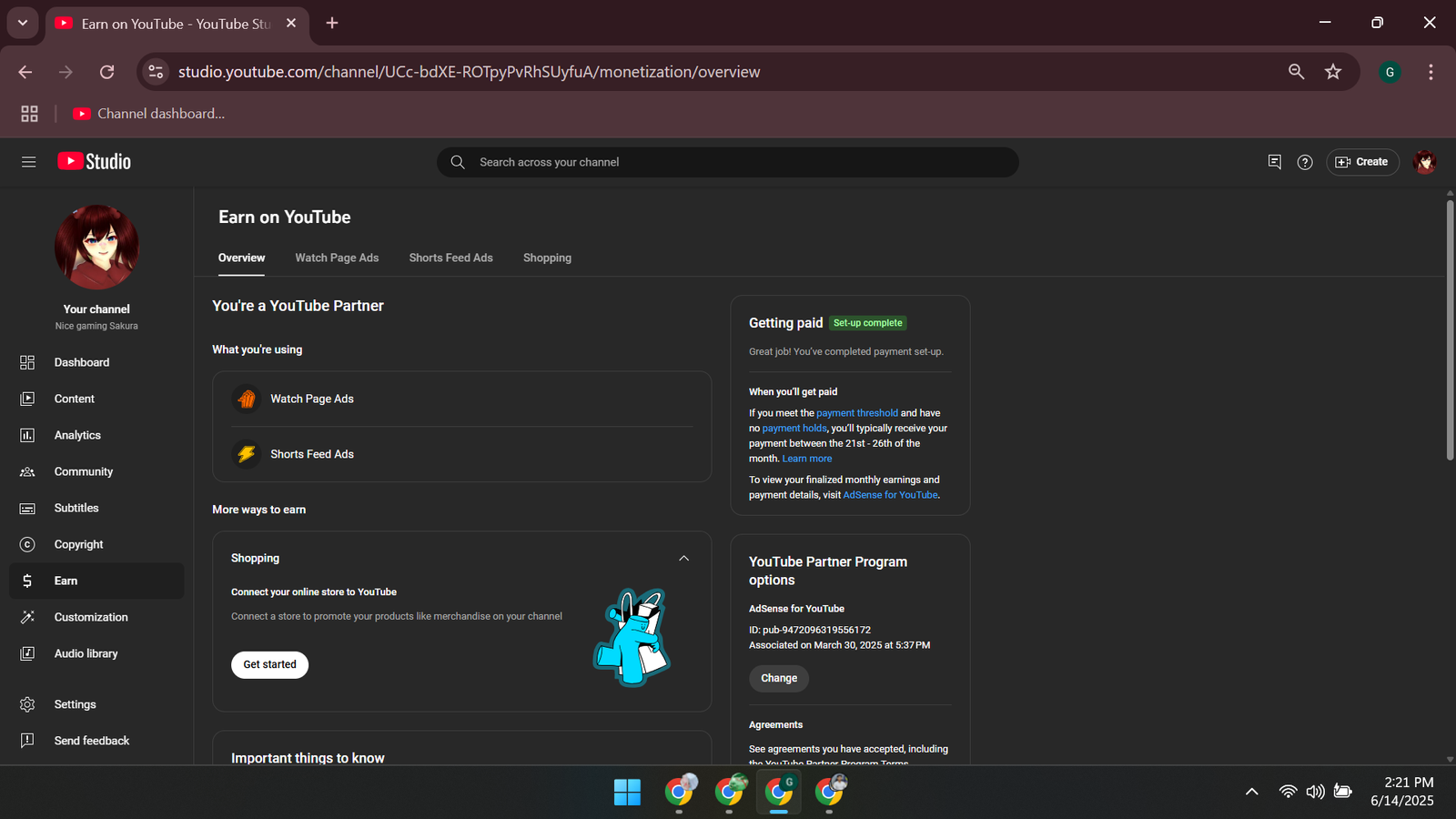1456x819 pixels.
Task: Open the payment threshold link
Action: click(857, 413)
